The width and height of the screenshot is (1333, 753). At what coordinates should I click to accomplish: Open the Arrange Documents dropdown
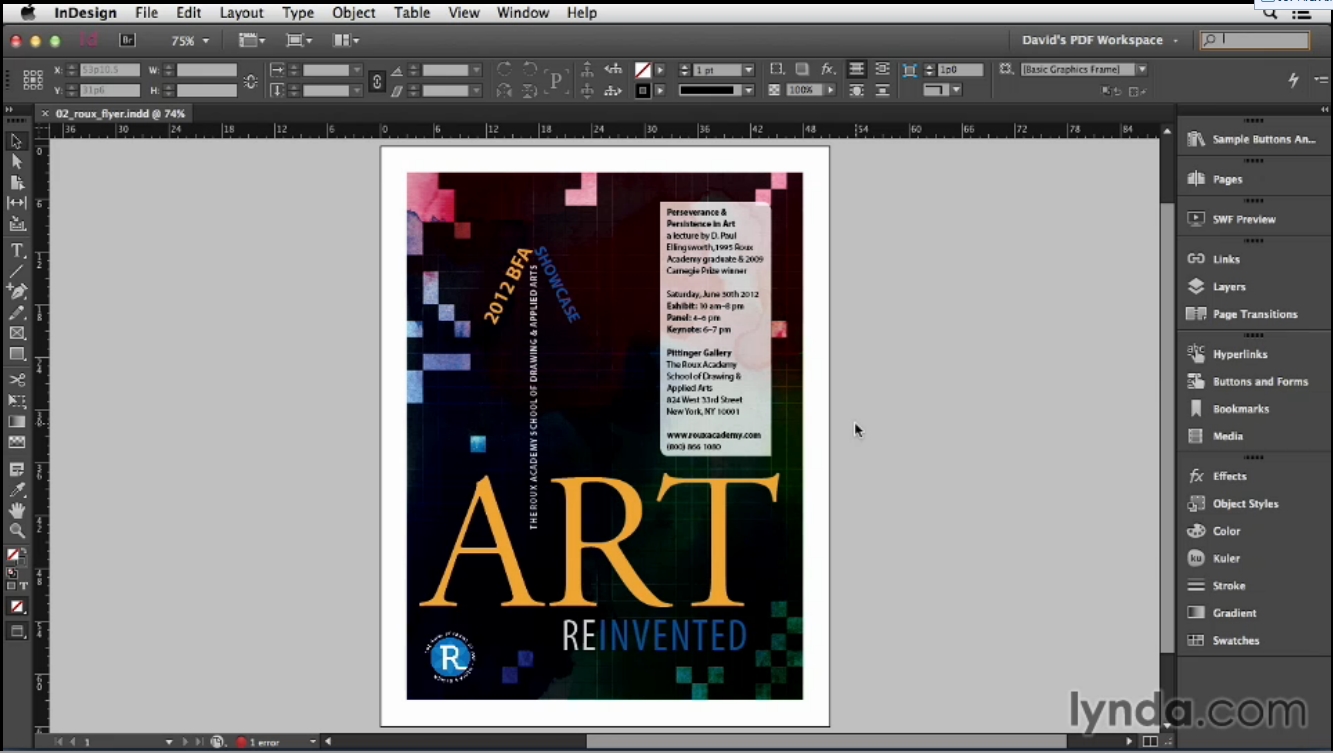(346, 40)
